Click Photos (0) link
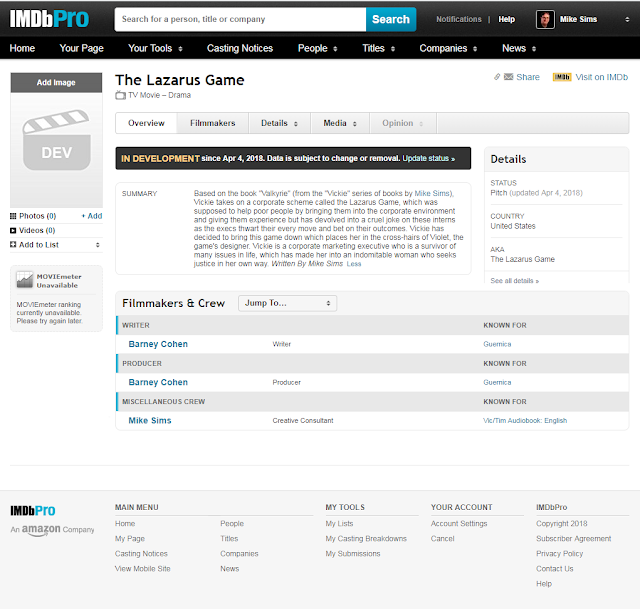The width and height of the screenshot is (640, 609). click(37, 216)
